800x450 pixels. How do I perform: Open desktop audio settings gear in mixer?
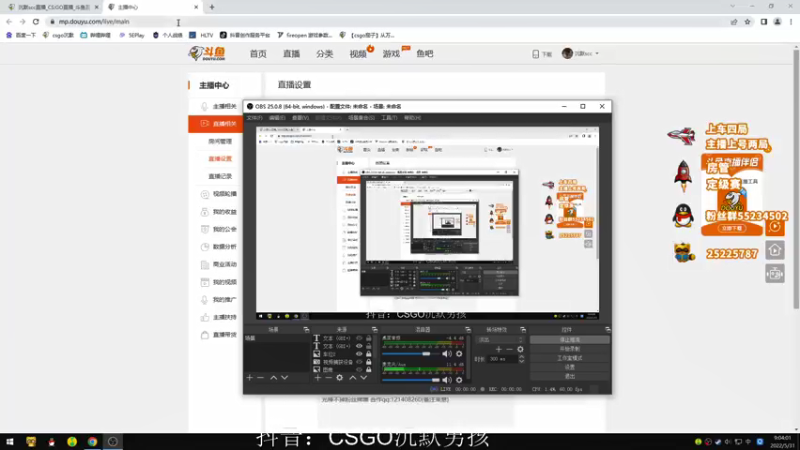point(459,354)
